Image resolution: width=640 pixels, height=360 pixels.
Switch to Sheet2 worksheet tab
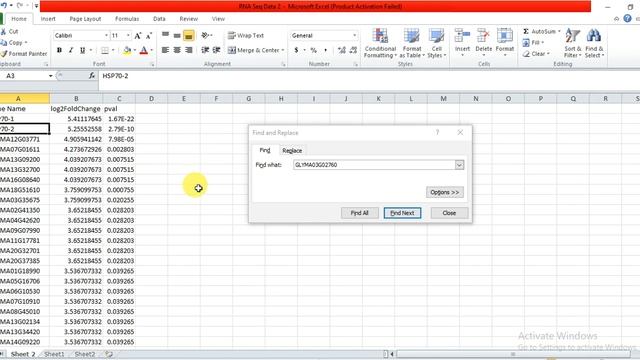[x=85, y=354]
